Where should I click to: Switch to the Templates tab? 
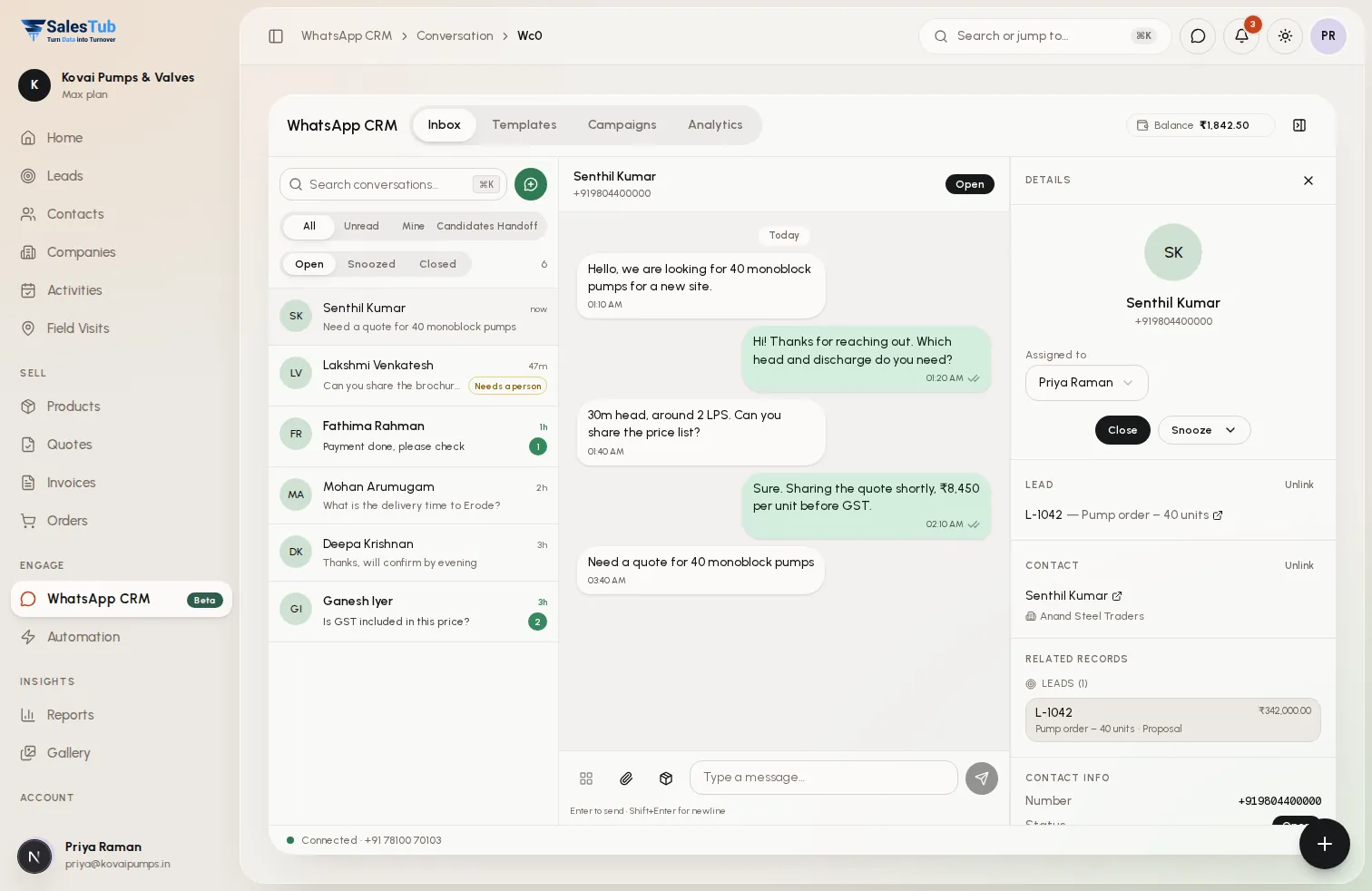[x=524, y=125]
